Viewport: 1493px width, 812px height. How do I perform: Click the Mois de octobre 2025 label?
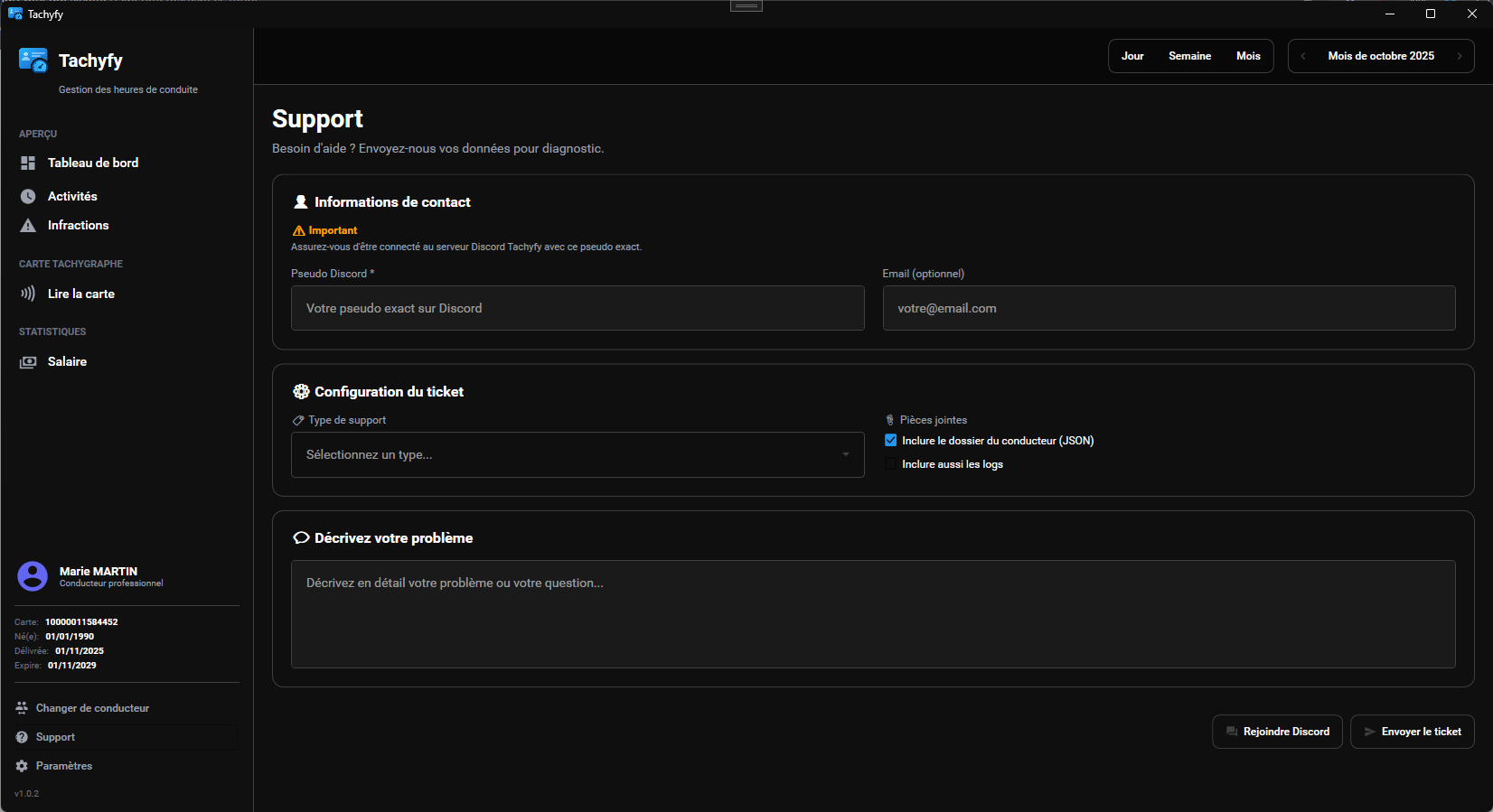1381,56
